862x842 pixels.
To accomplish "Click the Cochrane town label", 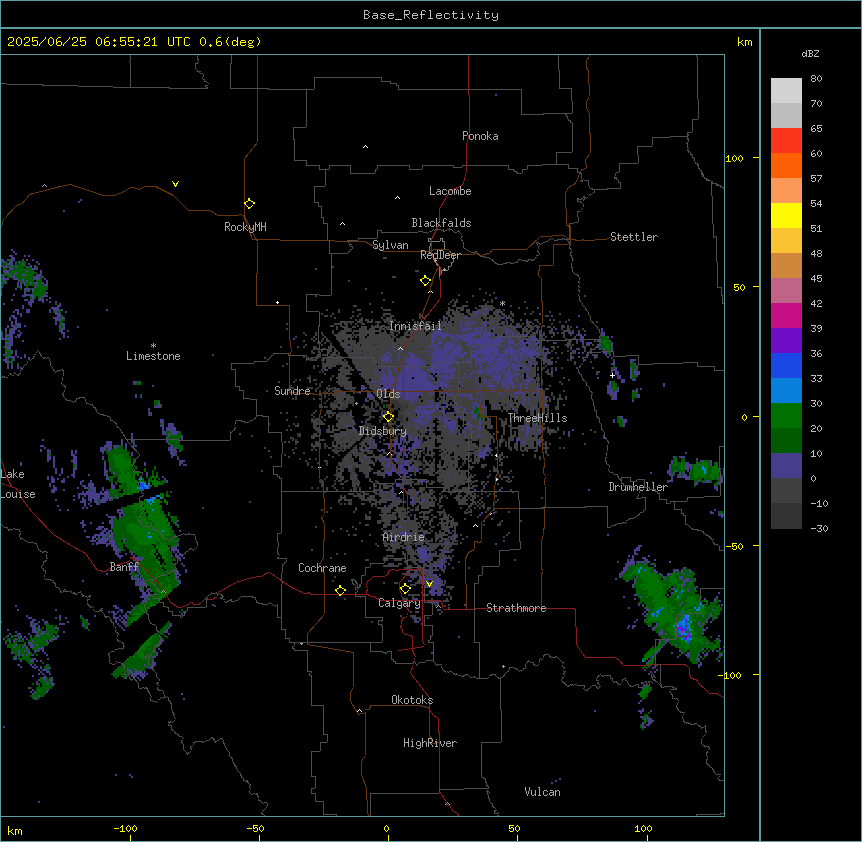I will tap(322, 568).
